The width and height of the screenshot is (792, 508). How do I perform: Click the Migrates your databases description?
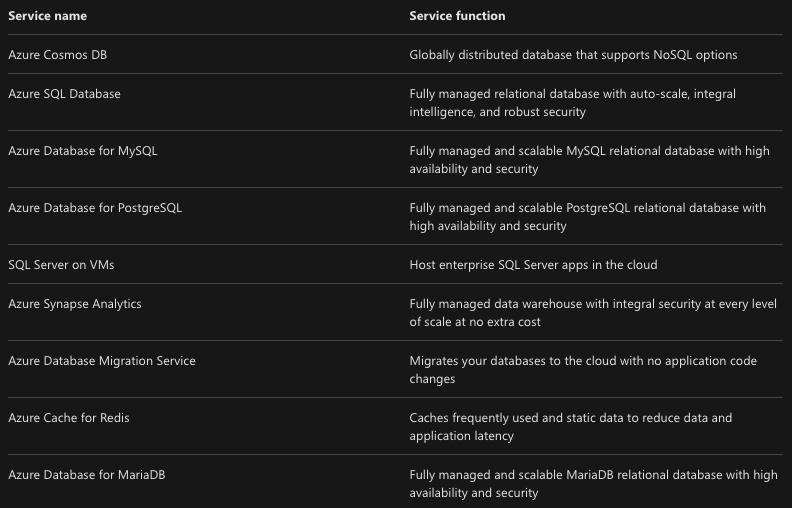(x=583, y=370)
